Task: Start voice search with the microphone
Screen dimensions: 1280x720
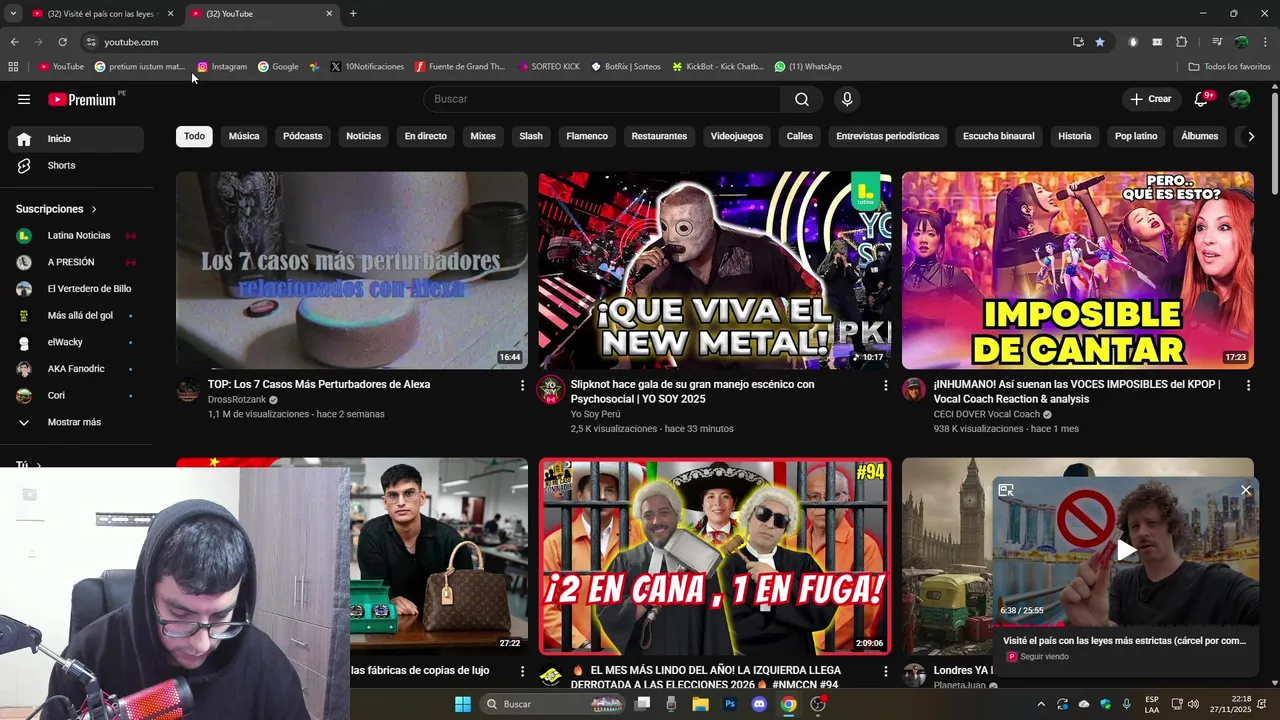Action: tap(847, 99)
